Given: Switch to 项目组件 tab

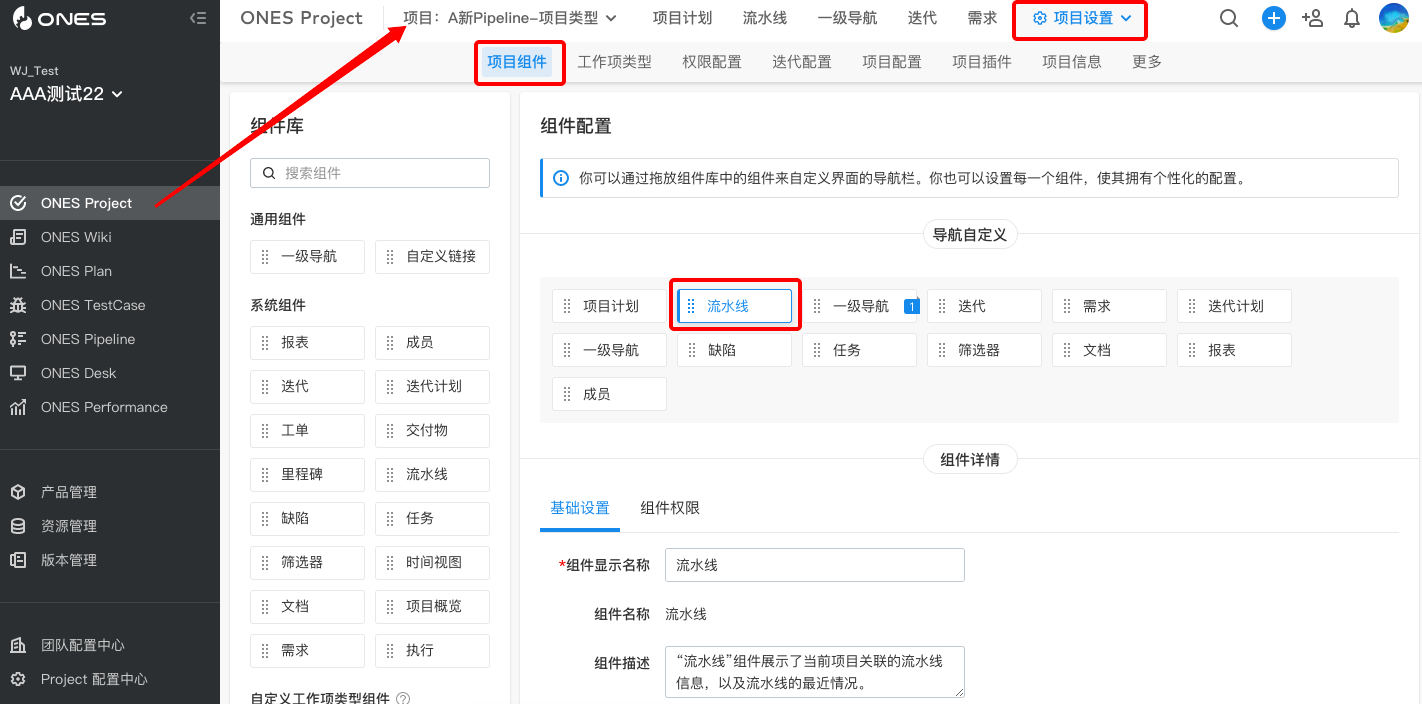Looking at the screenshot, I should tap(517, 62).
